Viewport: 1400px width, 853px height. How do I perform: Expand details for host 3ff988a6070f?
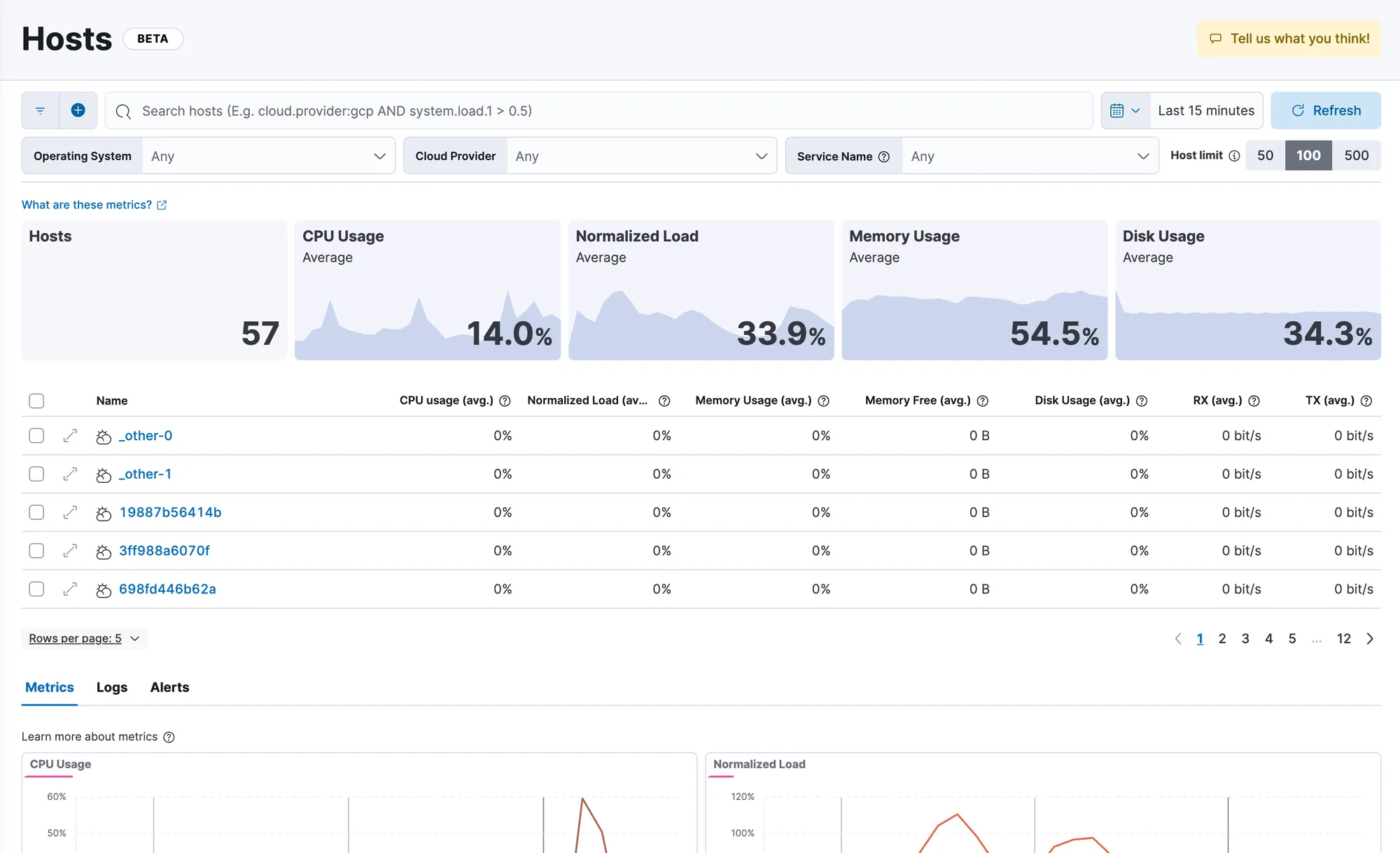pyautogui.click(x=70, y=551)
